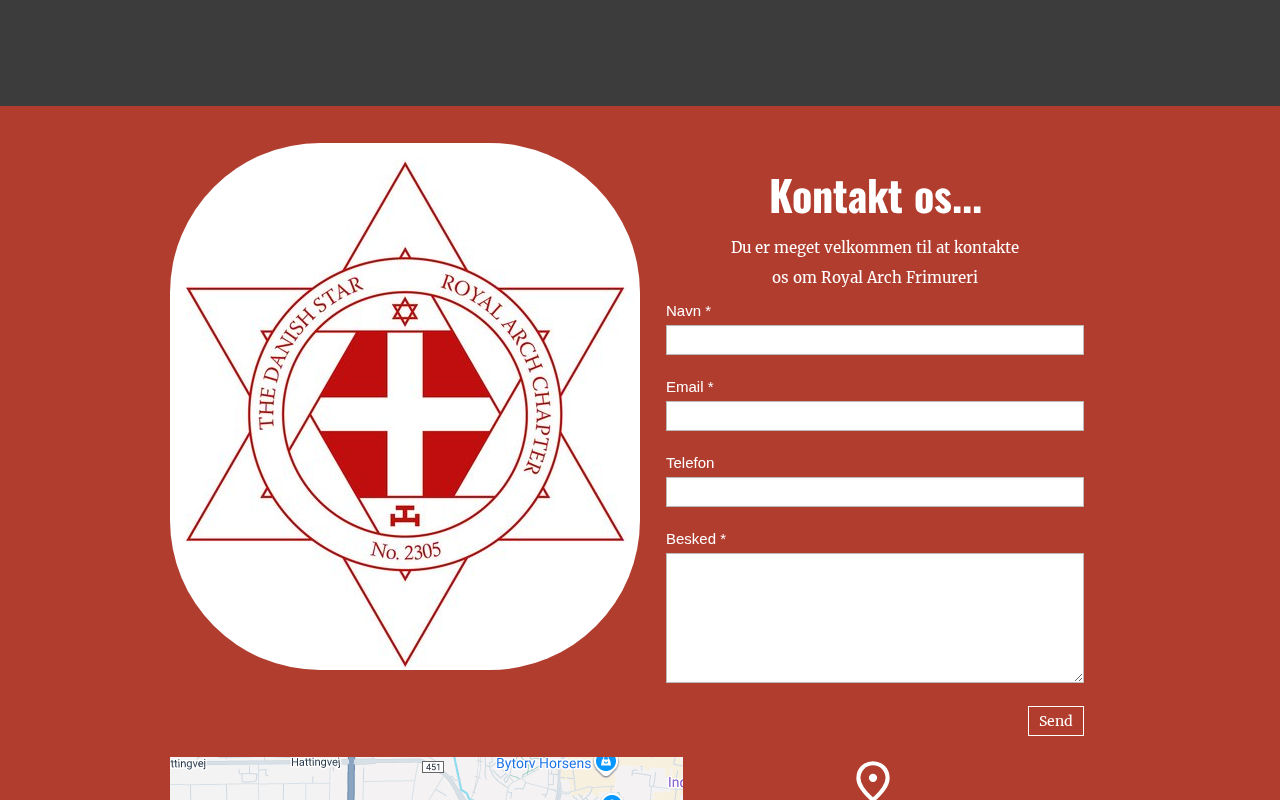Click the 451 road badge on map
Image resolution: width=1280 pixels, height=800 pixels.
(433, 767)
